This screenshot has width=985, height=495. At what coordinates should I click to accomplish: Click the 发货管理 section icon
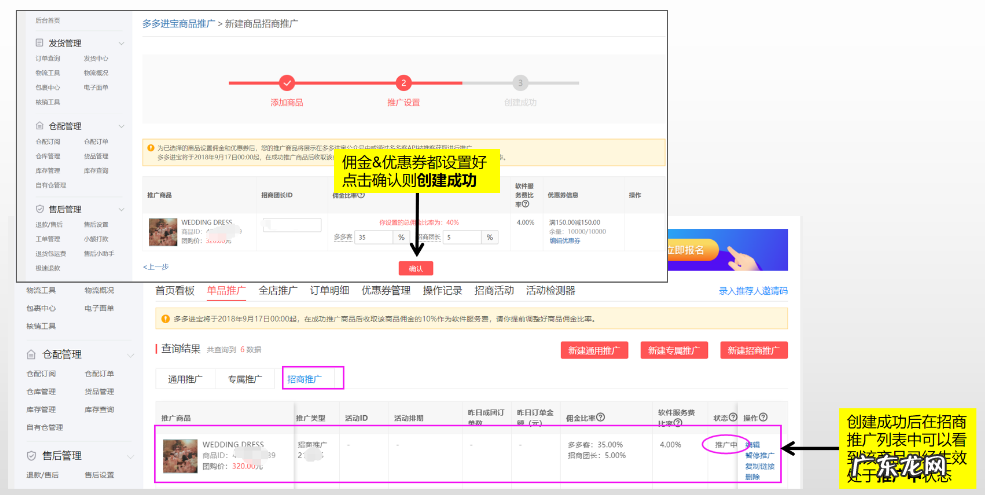tap(40, 43)
